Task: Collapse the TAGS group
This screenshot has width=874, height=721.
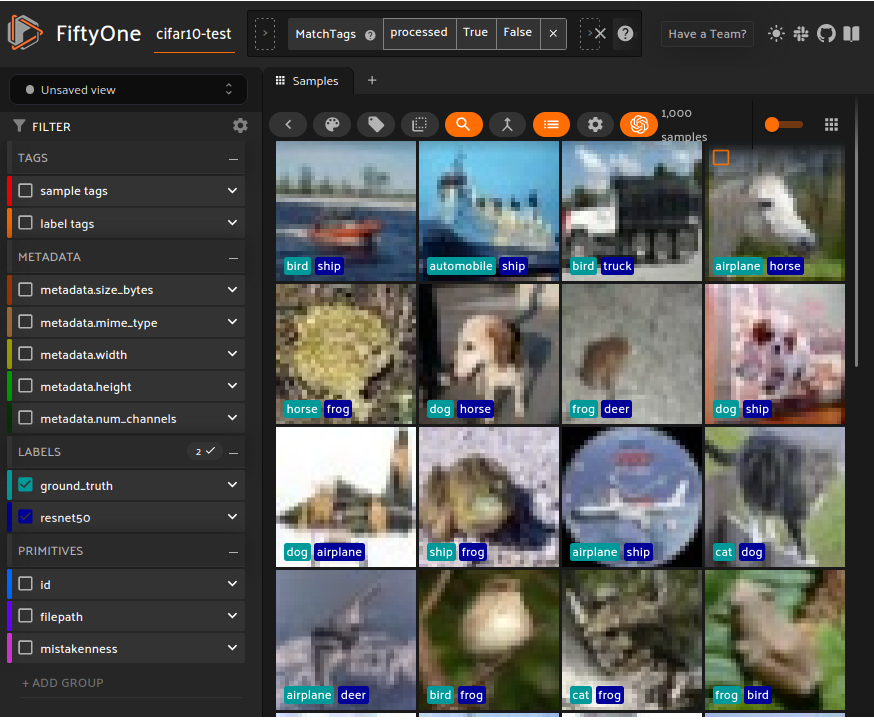Action: click(x=234, y=159)
